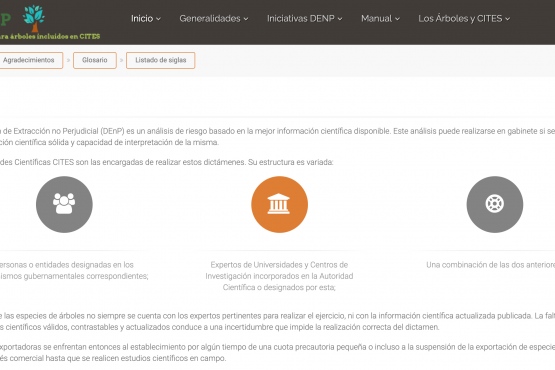555x370 pixels.
Task: Open the Los Árboles y CITES menu
Action: pos(460,18)
